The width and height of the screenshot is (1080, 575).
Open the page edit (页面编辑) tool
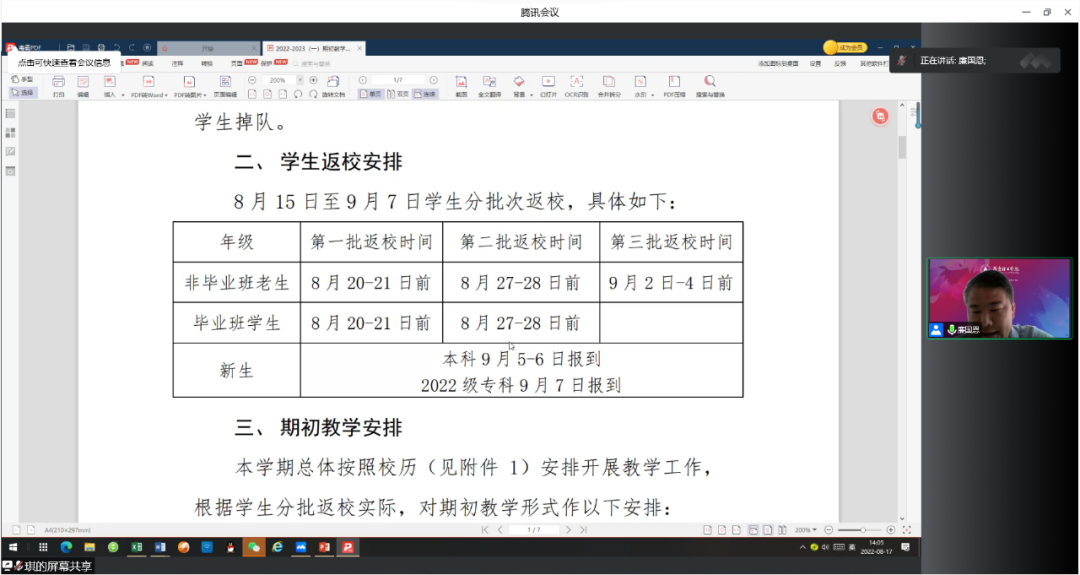(225, 84)
